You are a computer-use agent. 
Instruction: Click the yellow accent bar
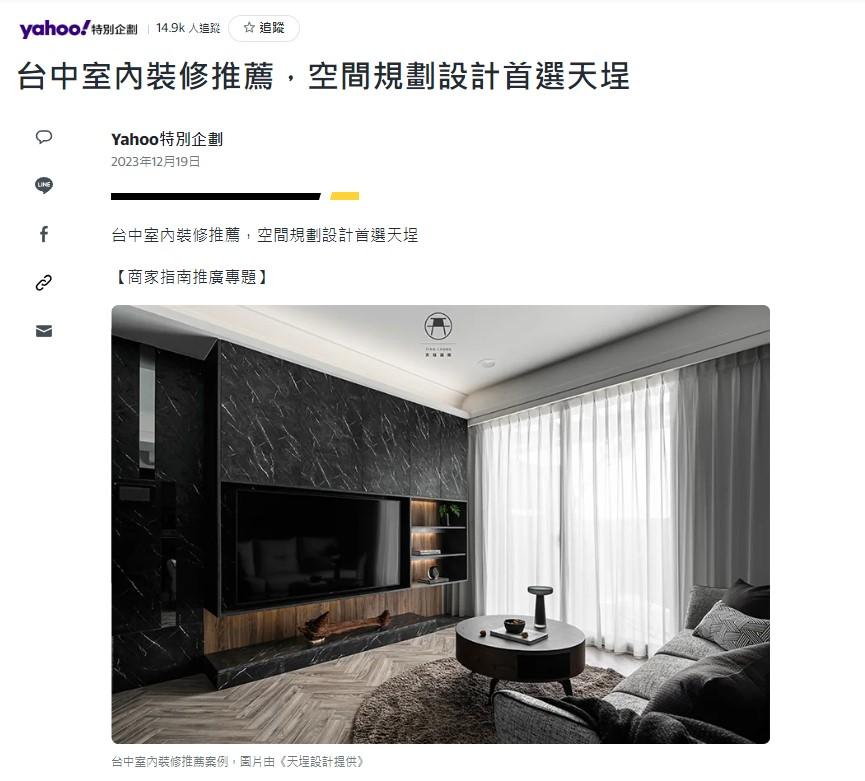(x=345, y=196)
